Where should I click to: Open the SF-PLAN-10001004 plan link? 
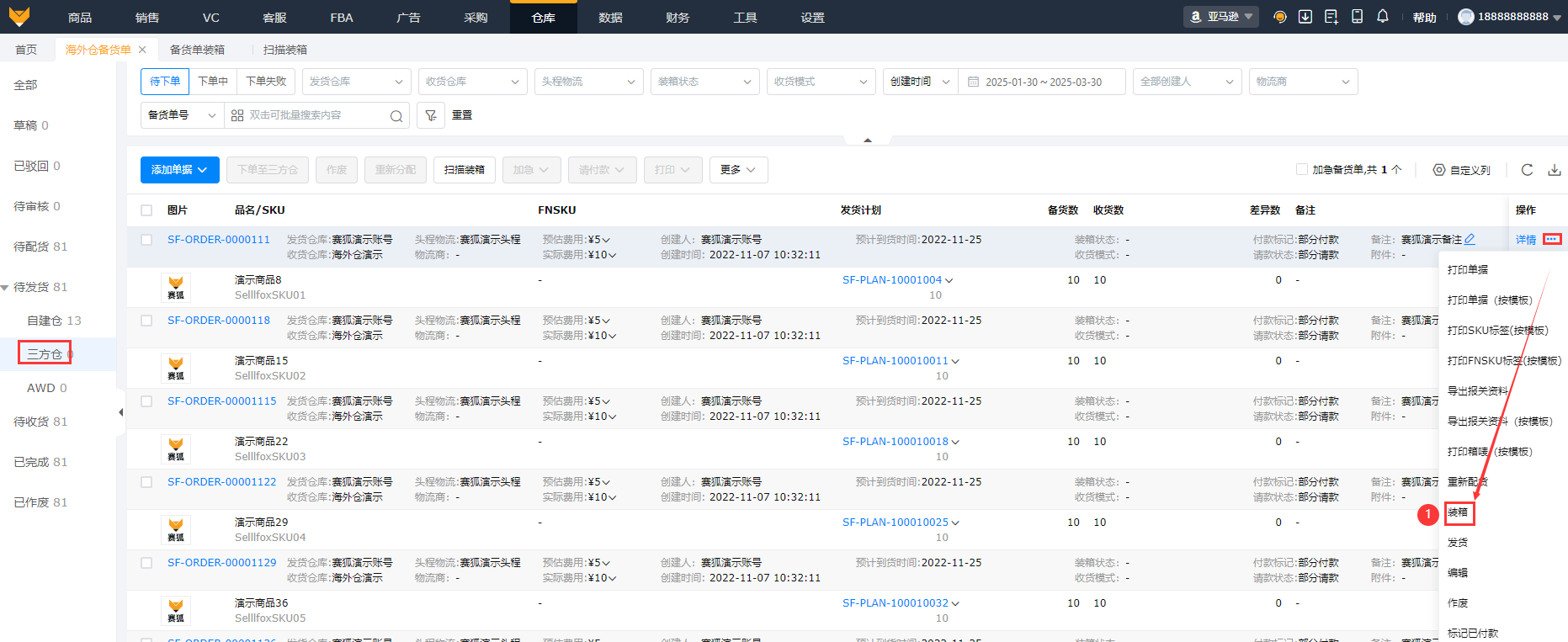[x=892, y=280]
